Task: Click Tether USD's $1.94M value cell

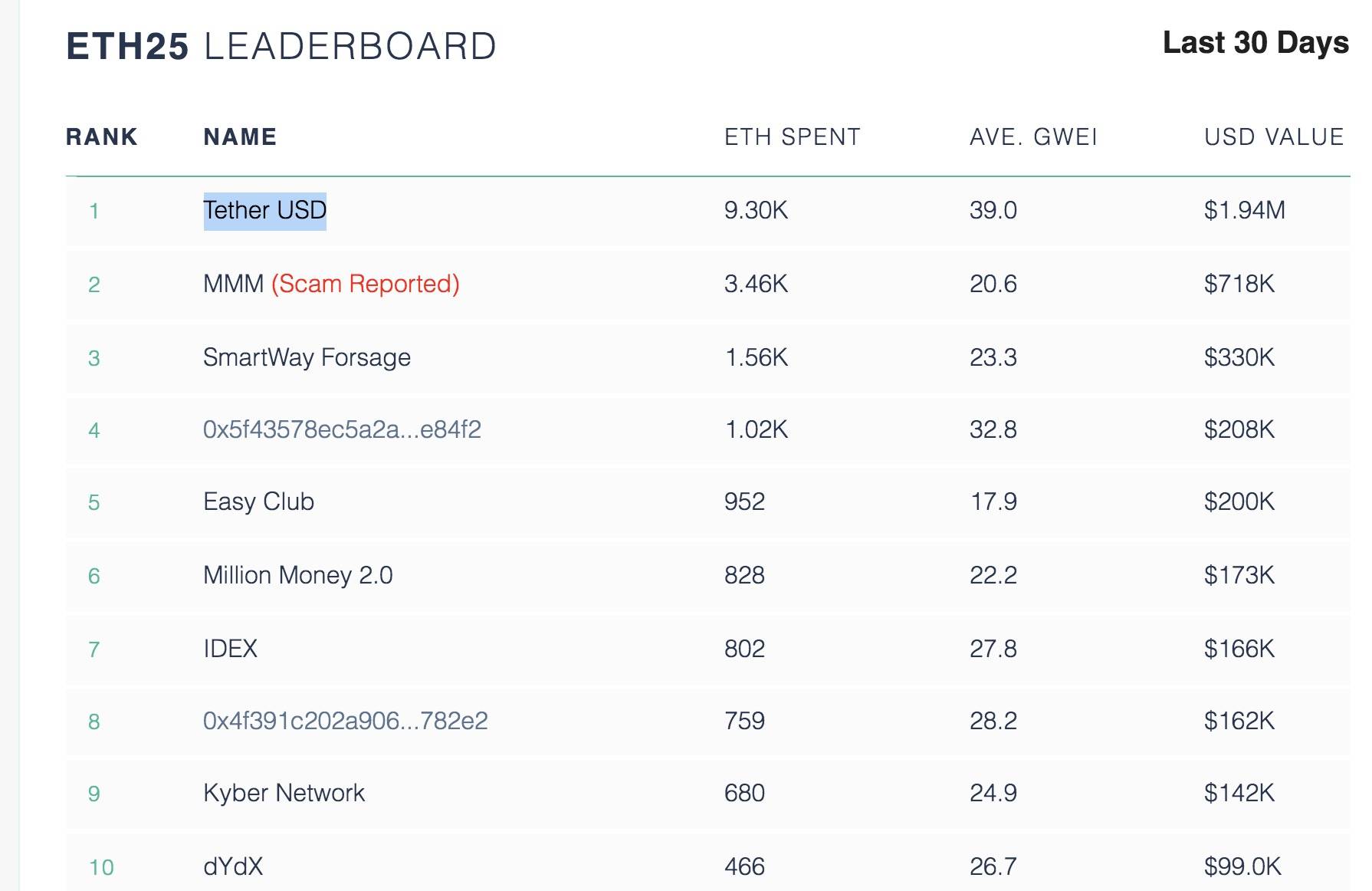Action: point(1244,211)
